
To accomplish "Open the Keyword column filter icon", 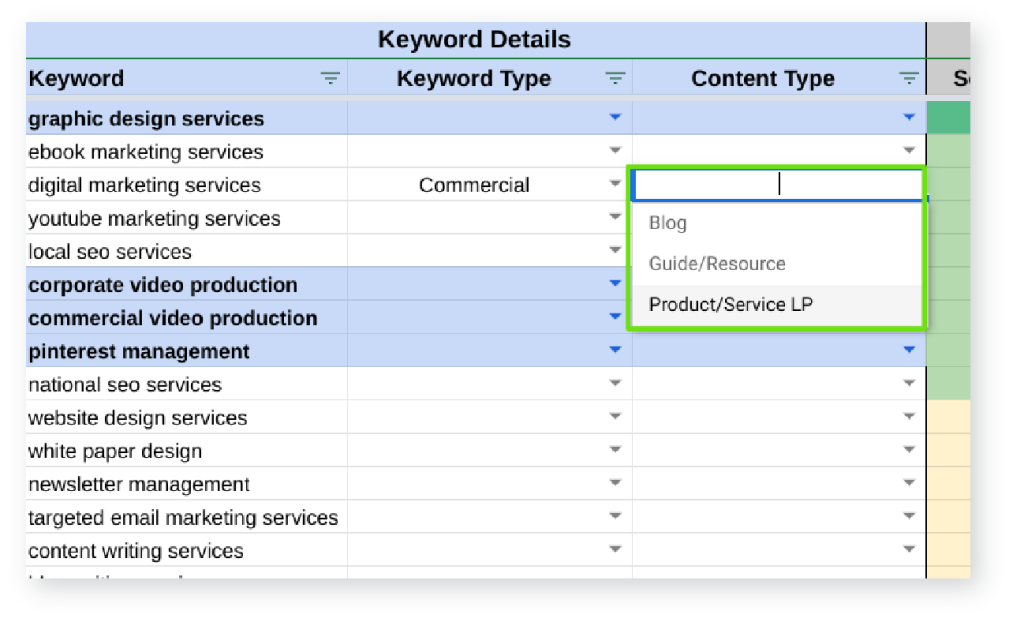I will [330, 79].
